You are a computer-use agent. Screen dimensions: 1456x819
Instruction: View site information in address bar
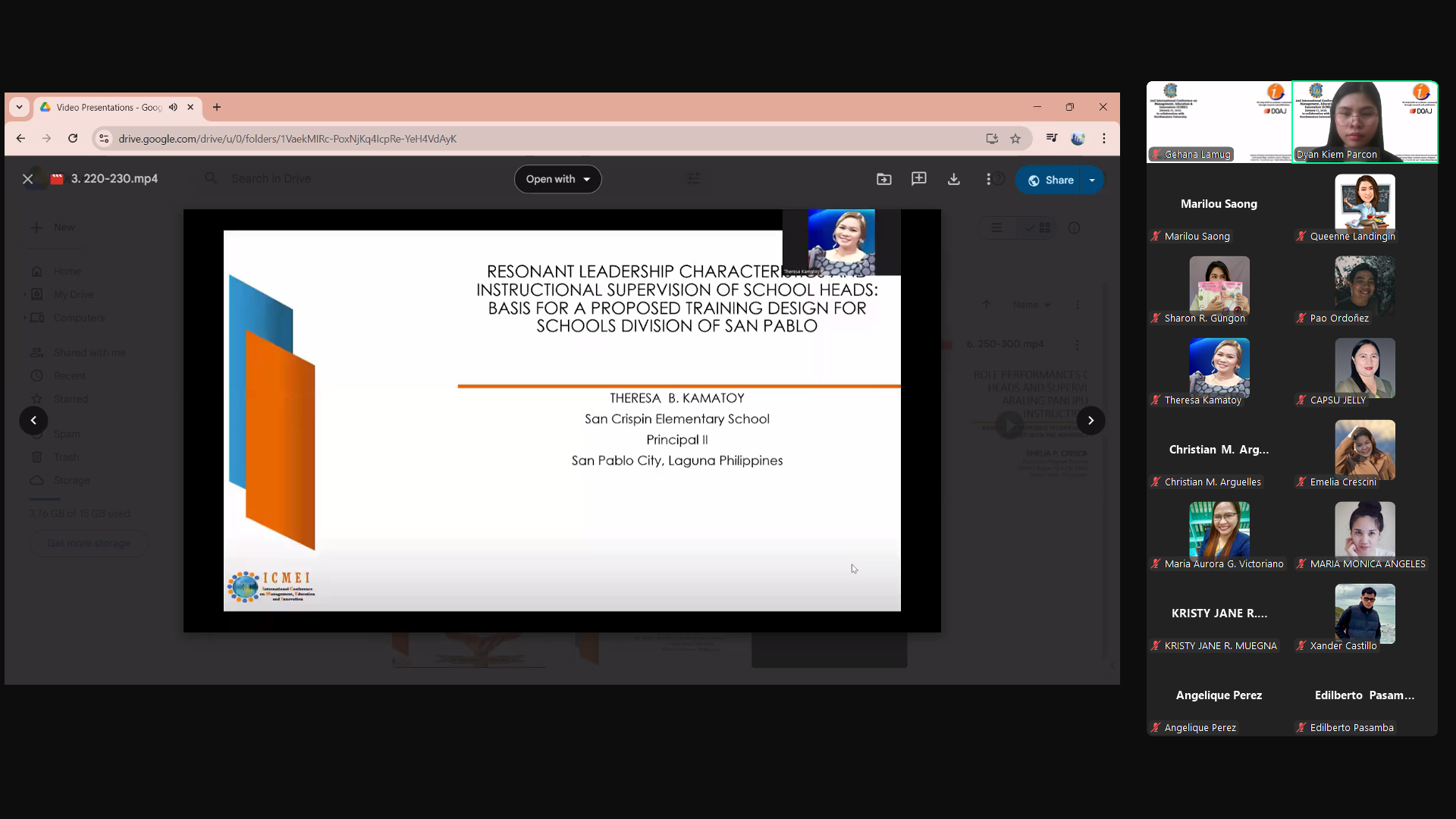pyautogui.click(x=104, y=139)
